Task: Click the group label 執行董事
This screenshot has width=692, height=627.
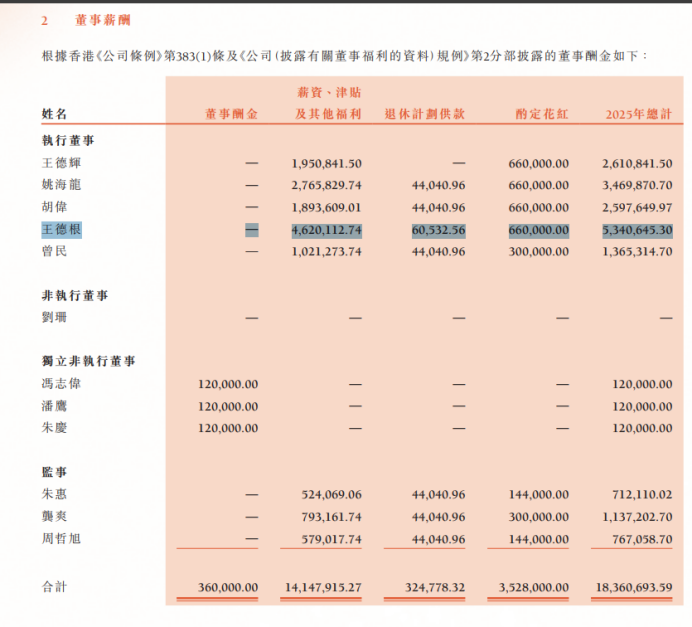Action: click(68, 140)
